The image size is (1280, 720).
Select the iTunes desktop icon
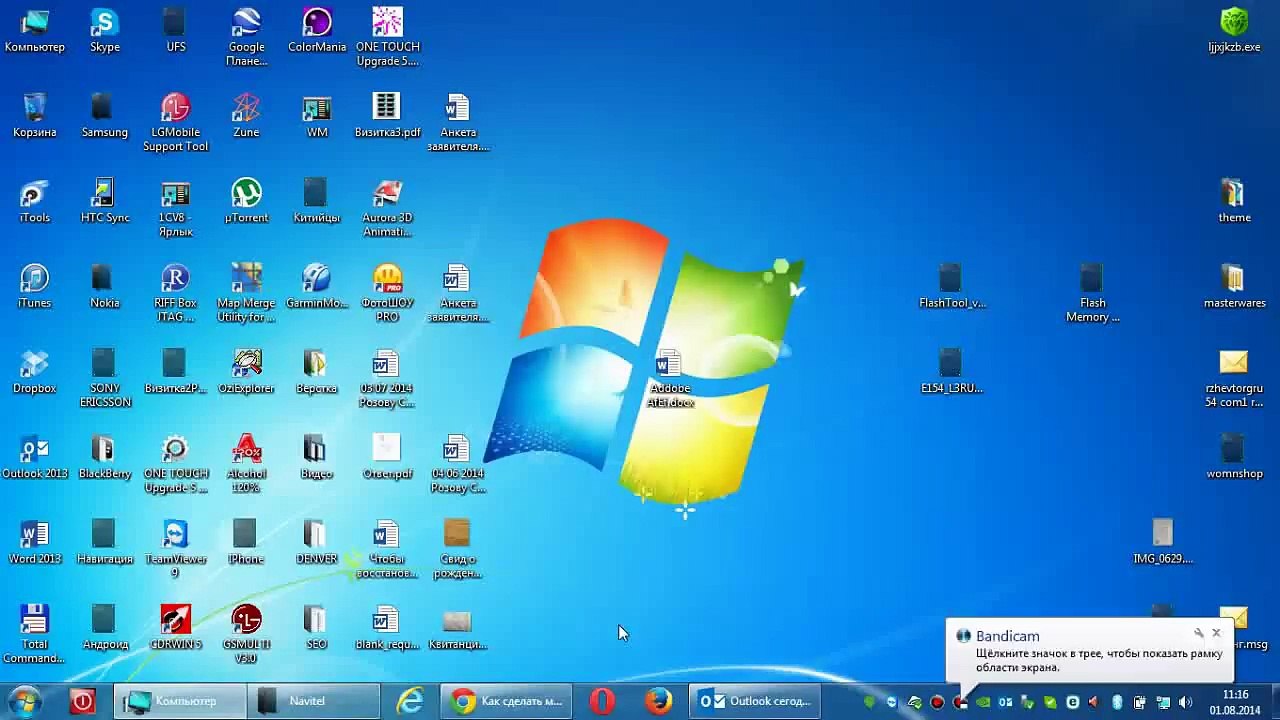[34, 286]
